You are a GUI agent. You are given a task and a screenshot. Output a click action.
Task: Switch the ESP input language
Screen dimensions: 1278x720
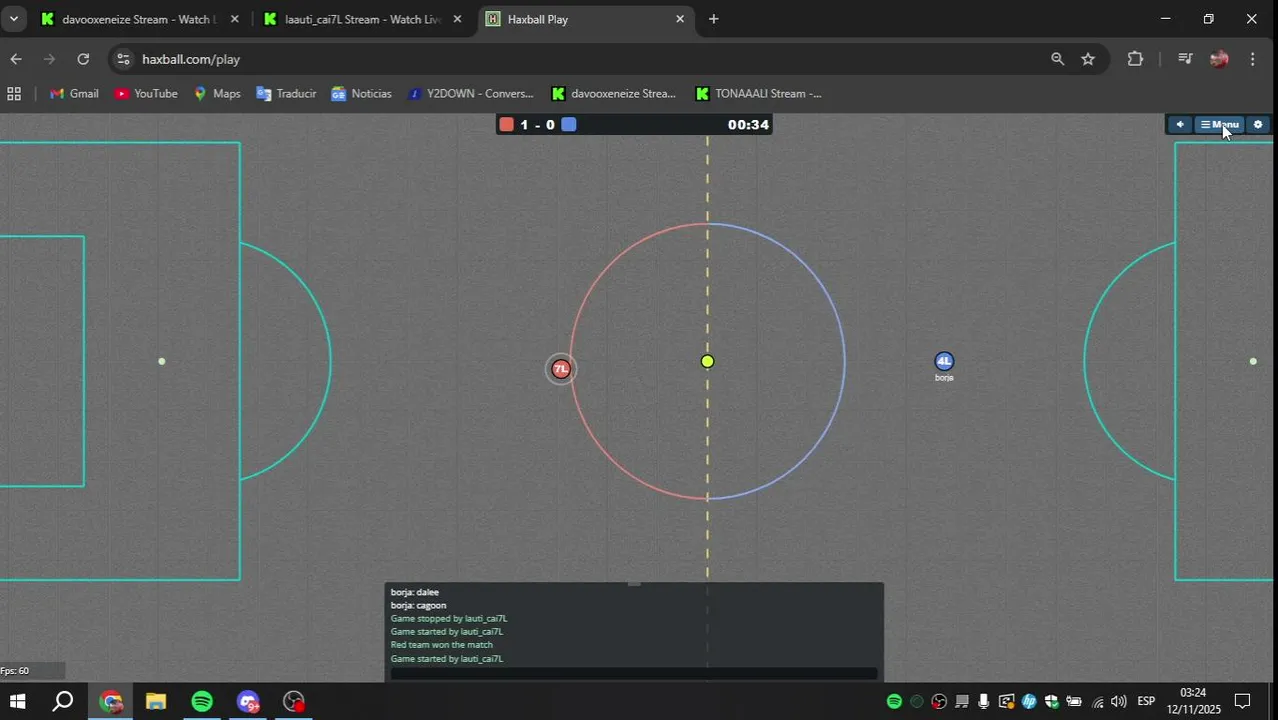[1146, 701]
